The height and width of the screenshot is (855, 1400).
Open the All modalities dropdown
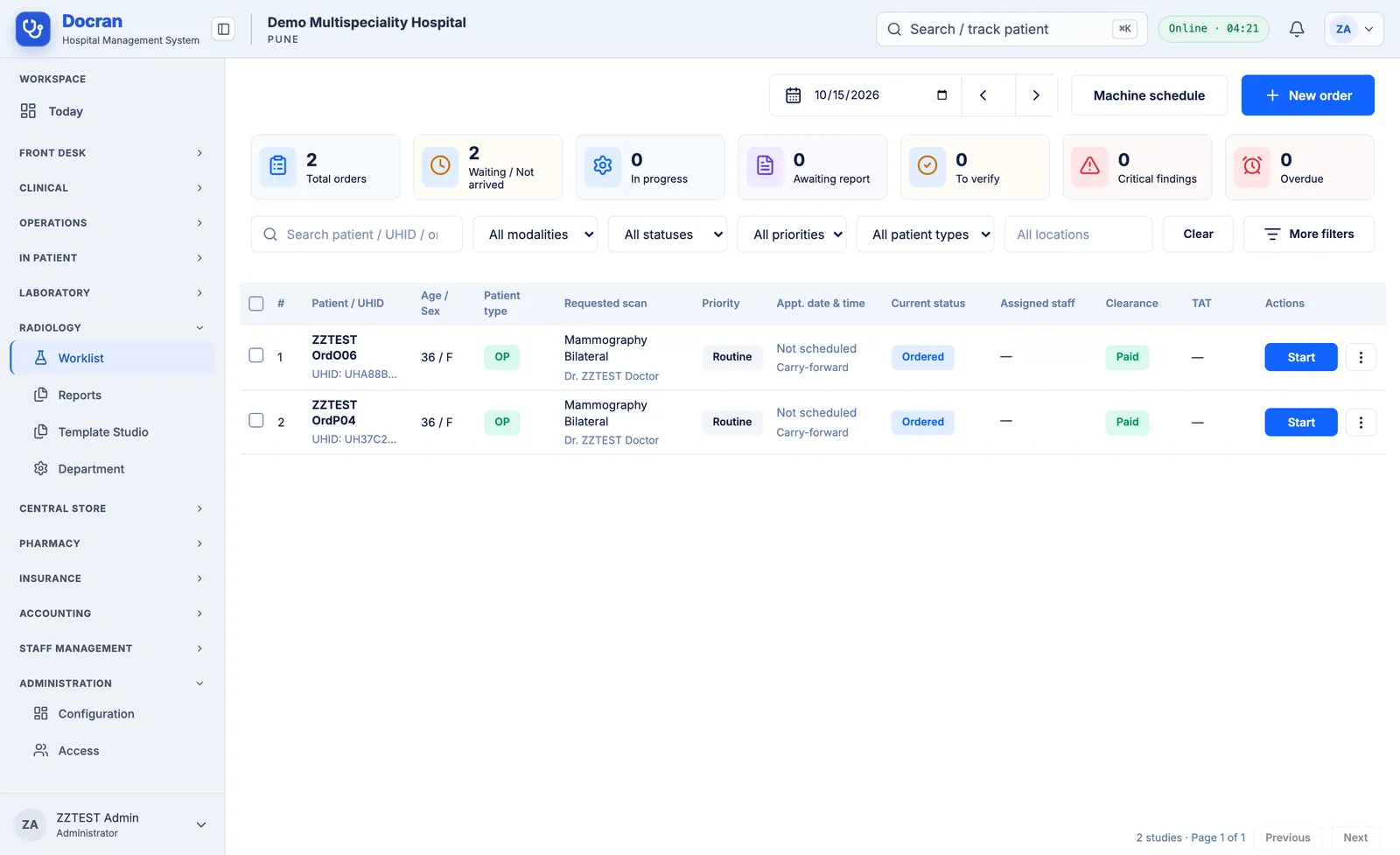coord(535,235)
